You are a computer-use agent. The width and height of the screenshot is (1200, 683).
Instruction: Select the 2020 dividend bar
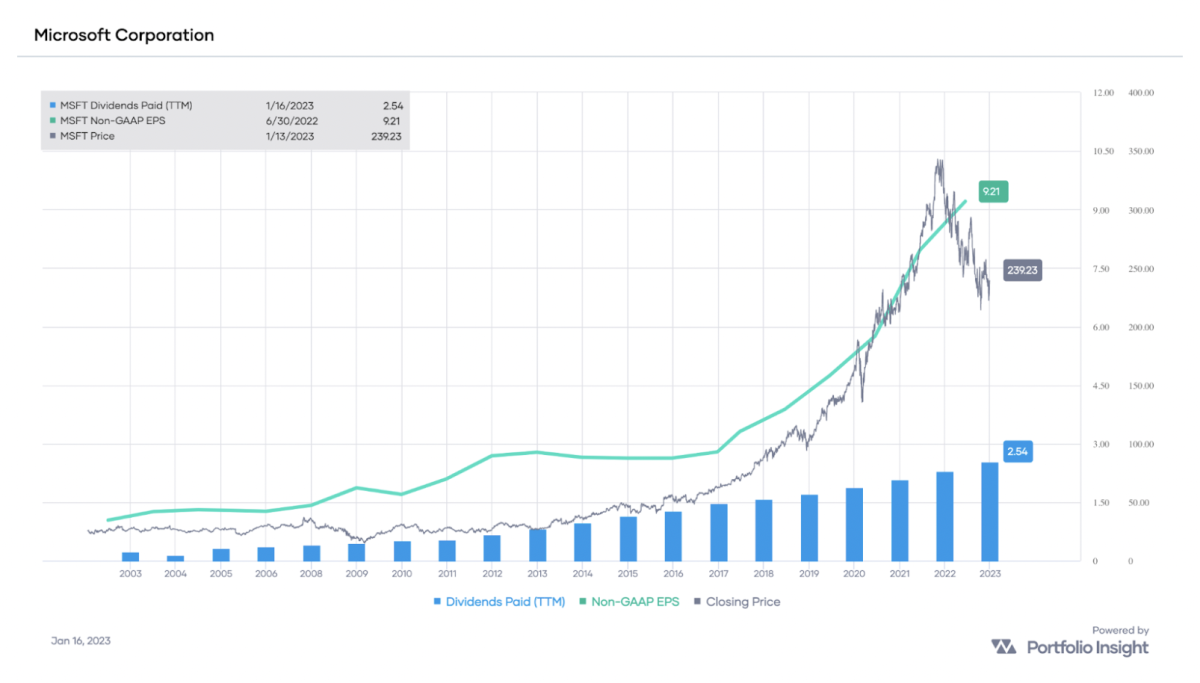tap(854, 525)
